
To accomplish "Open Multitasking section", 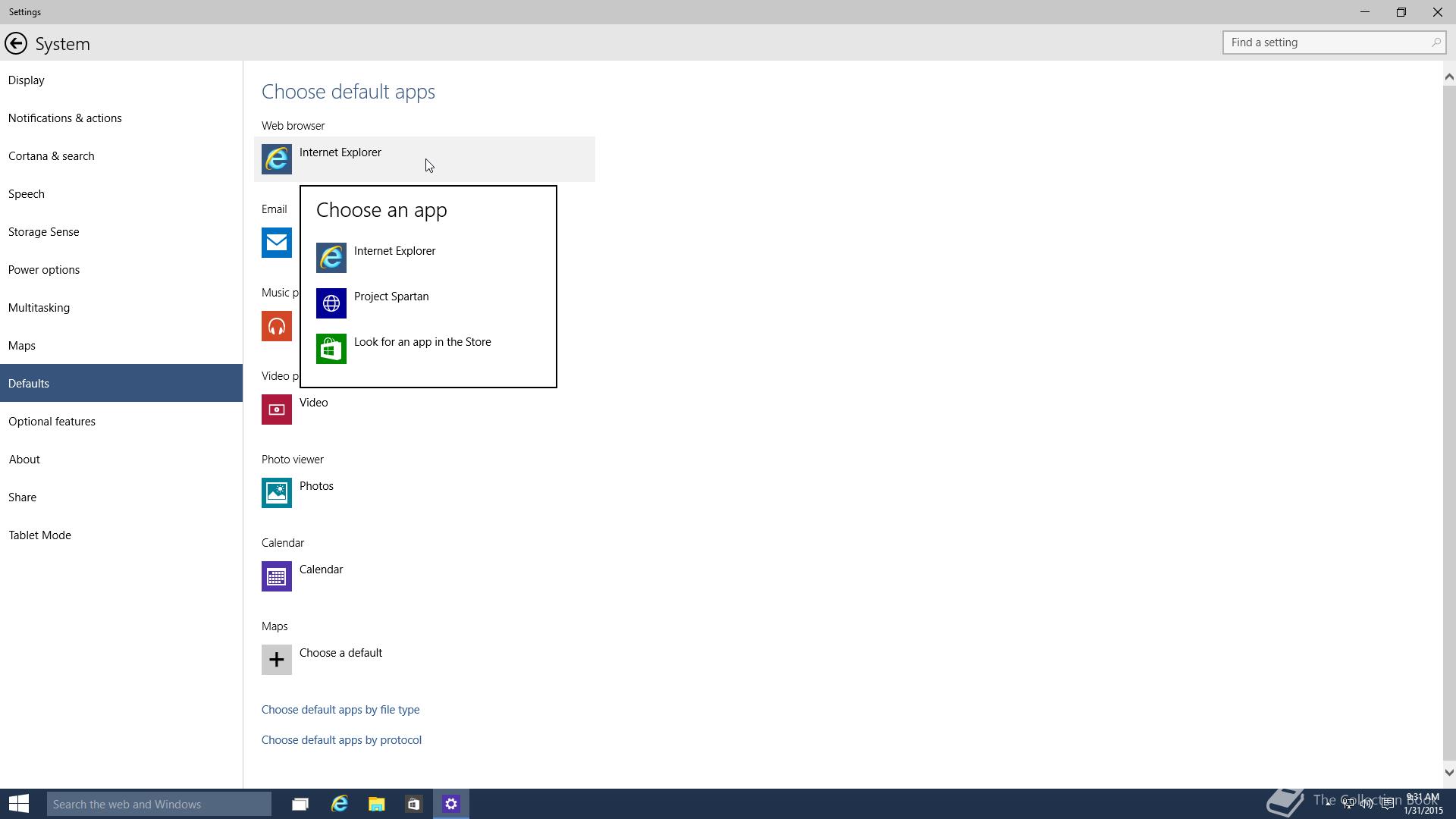I will (121, 307).
